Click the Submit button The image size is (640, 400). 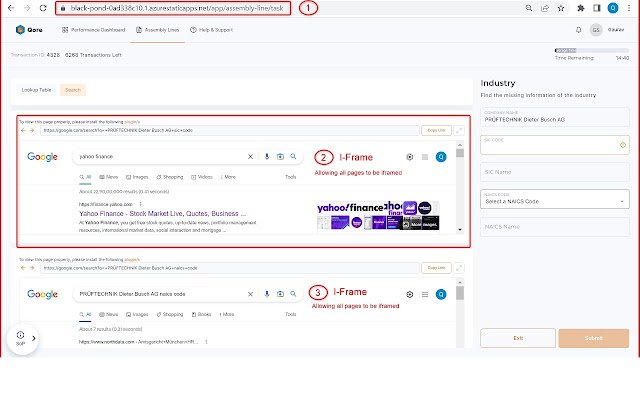[x=594, y=338]
